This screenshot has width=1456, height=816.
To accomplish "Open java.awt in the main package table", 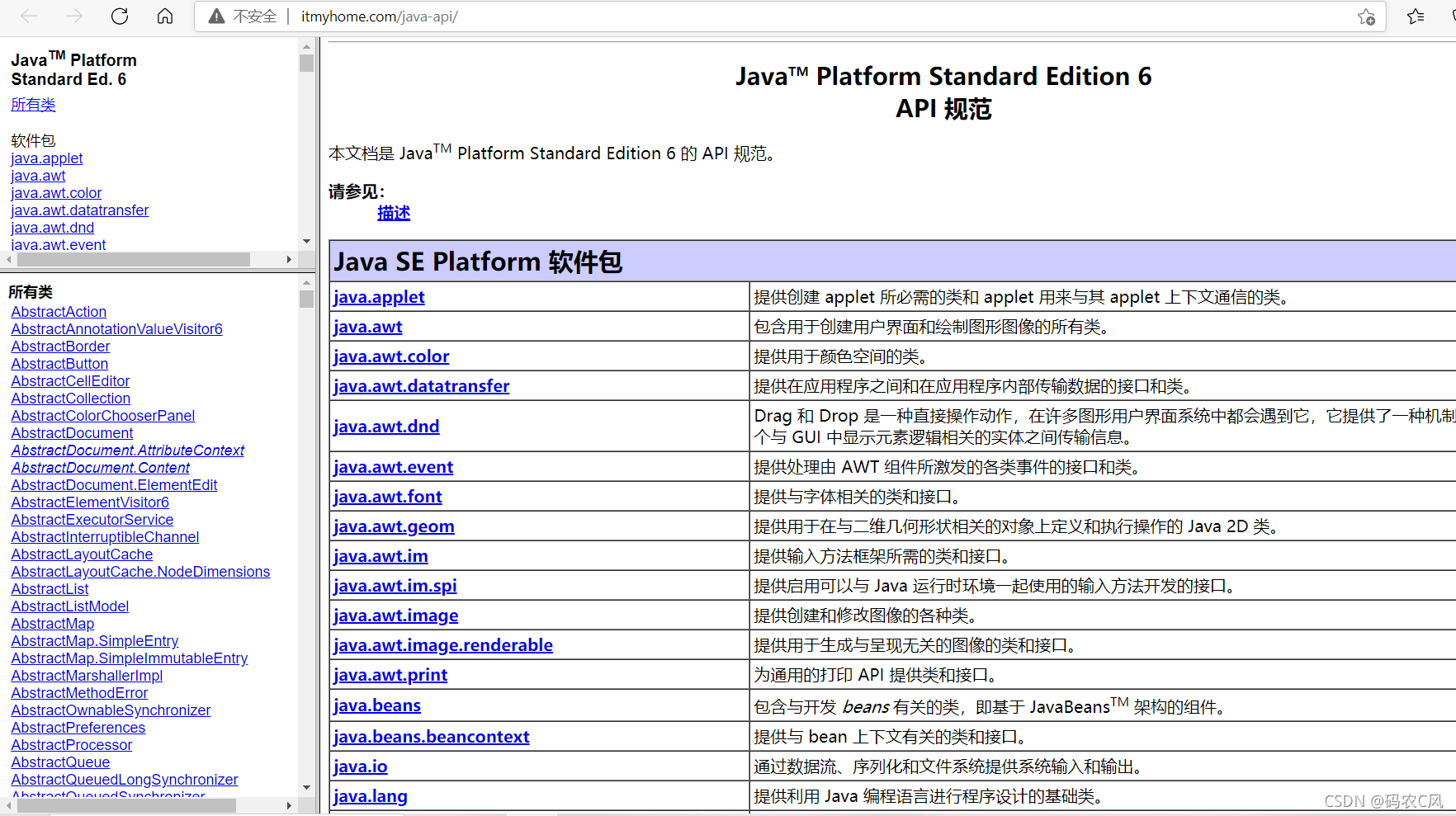I will coord(368,327).
